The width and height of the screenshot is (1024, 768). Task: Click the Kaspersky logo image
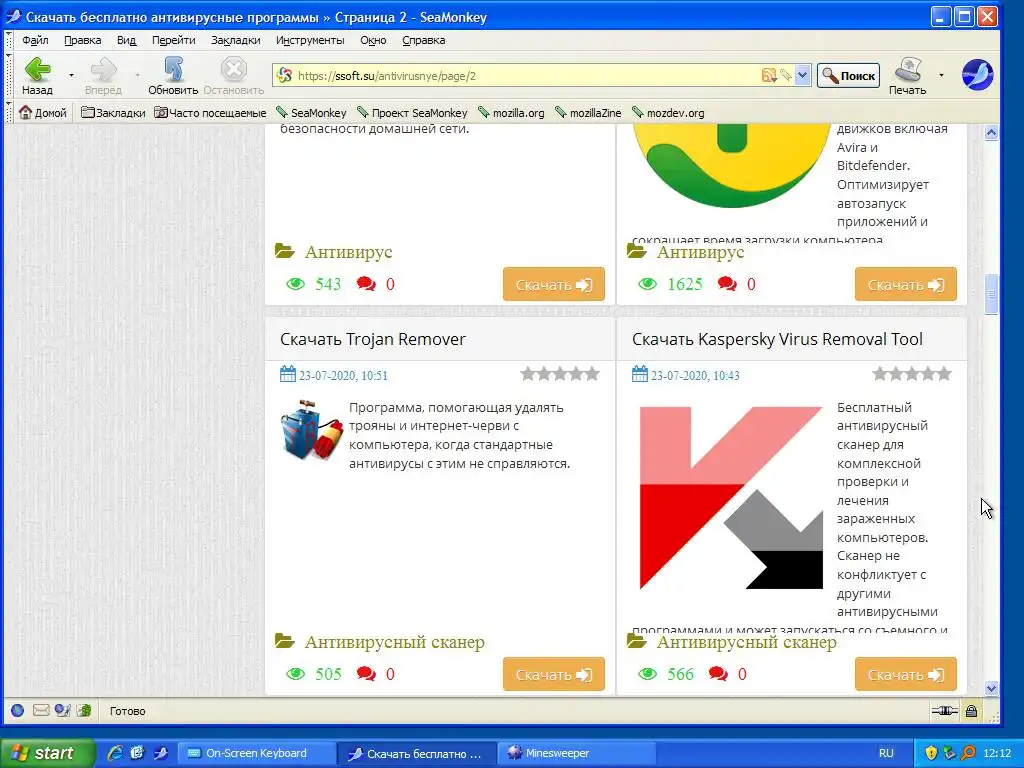(x=731, y=498)
